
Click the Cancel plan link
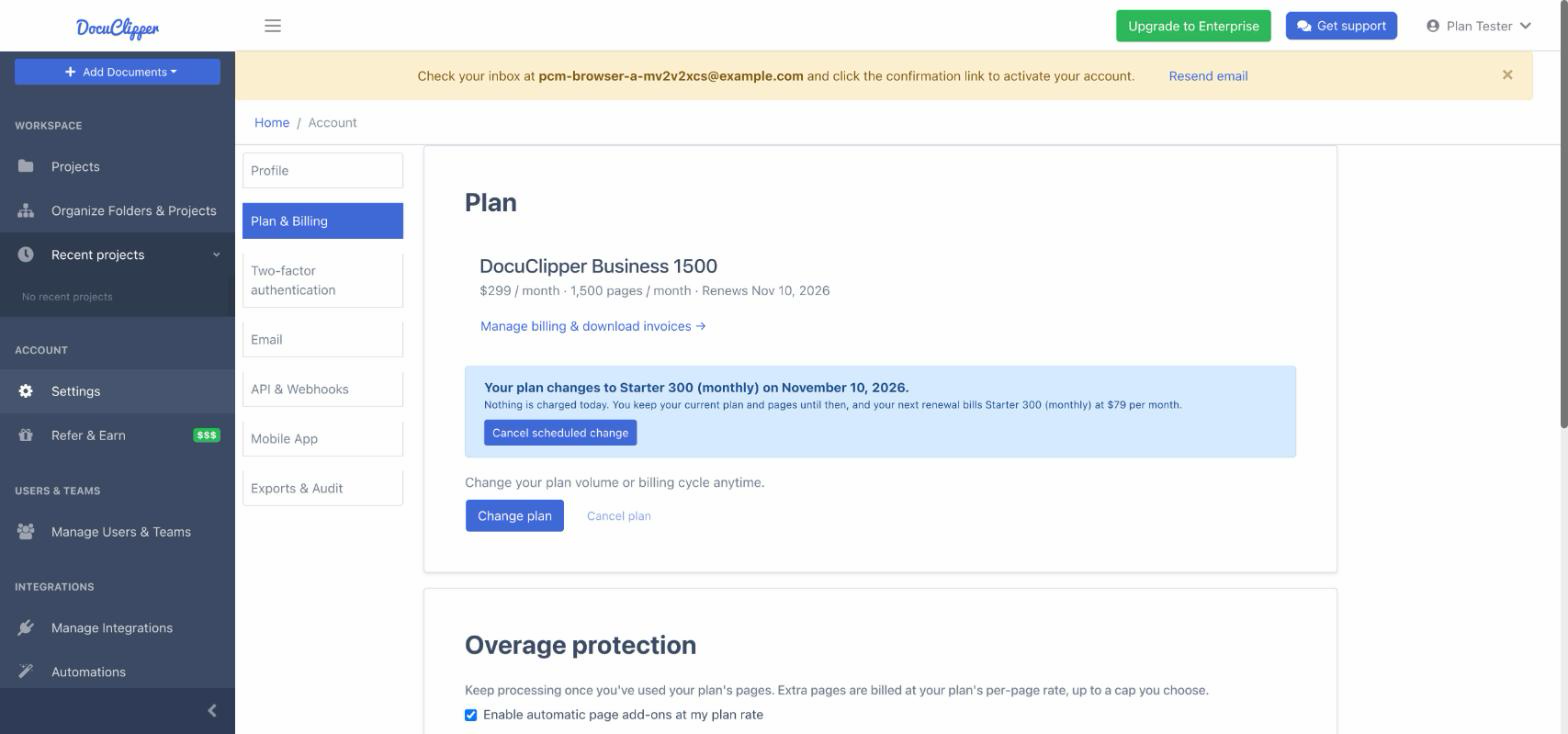618,516
